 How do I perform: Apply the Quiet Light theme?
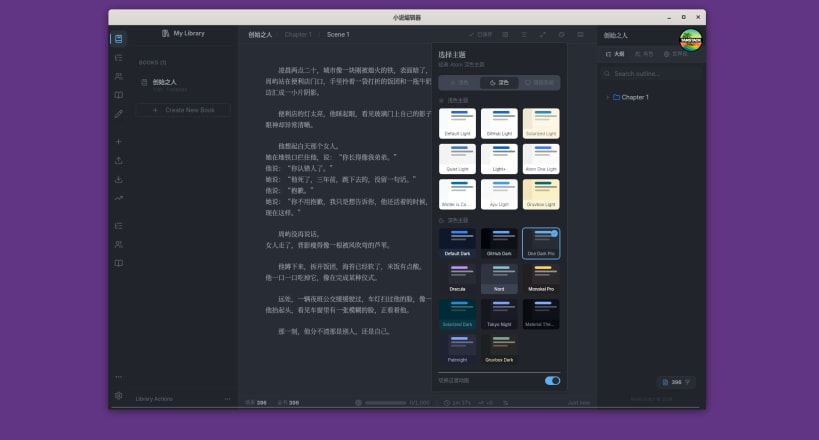tap(458, 159)
